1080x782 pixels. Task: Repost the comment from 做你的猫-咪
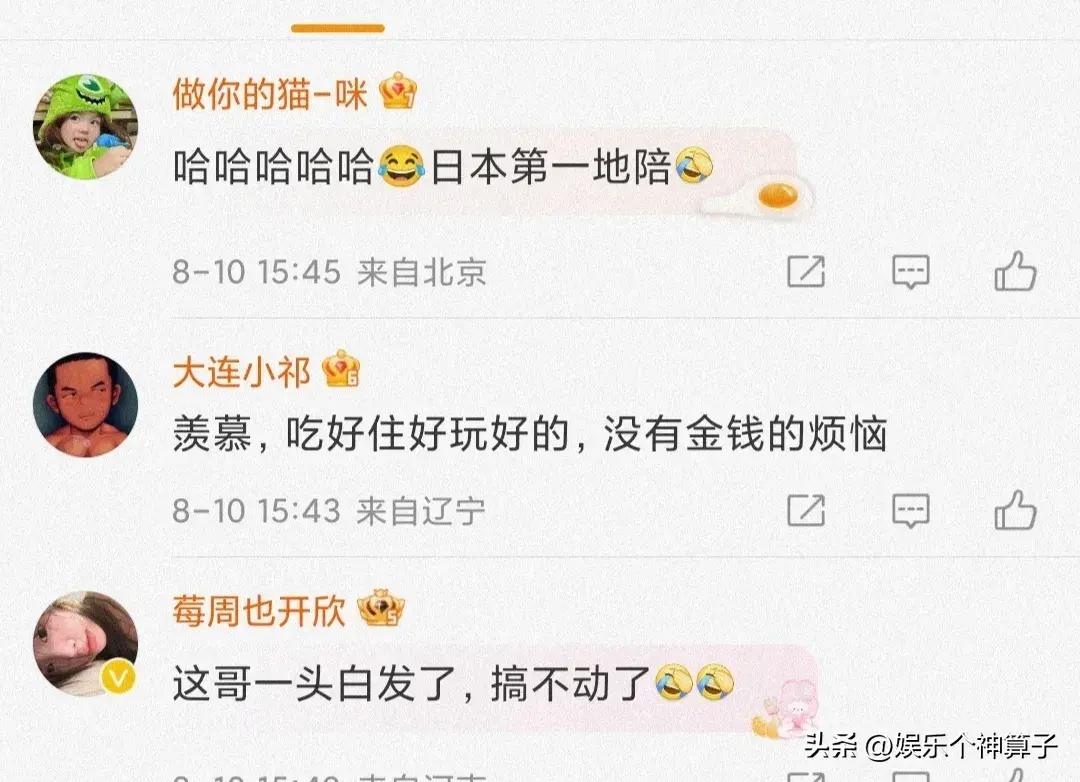pos(806,271)
